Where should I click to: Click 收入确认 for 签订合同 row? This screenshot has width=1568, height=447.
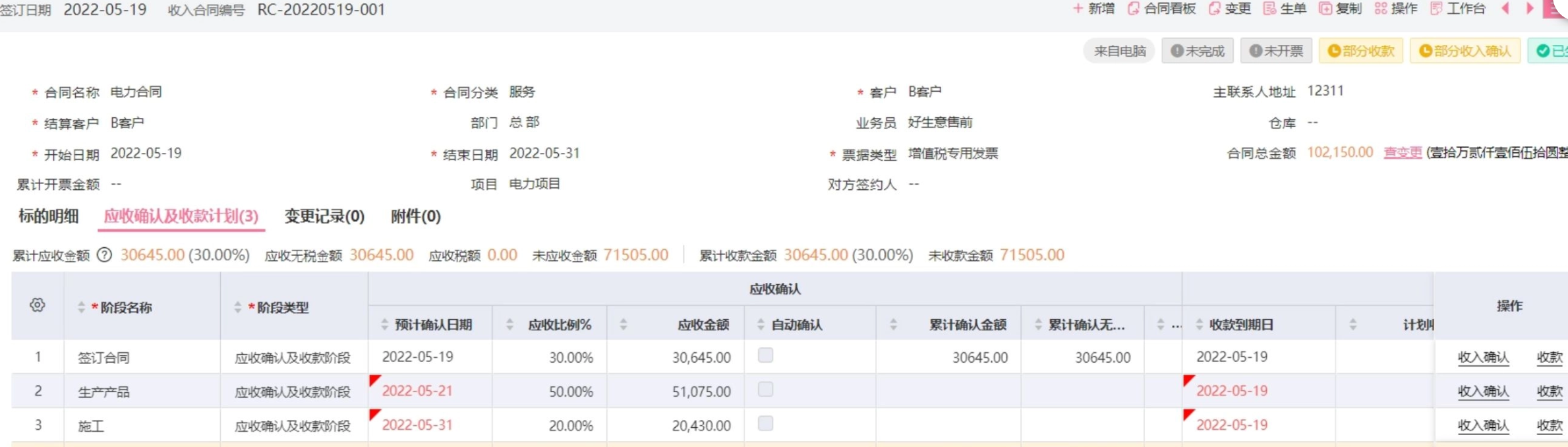click(x=1482, y=357)
